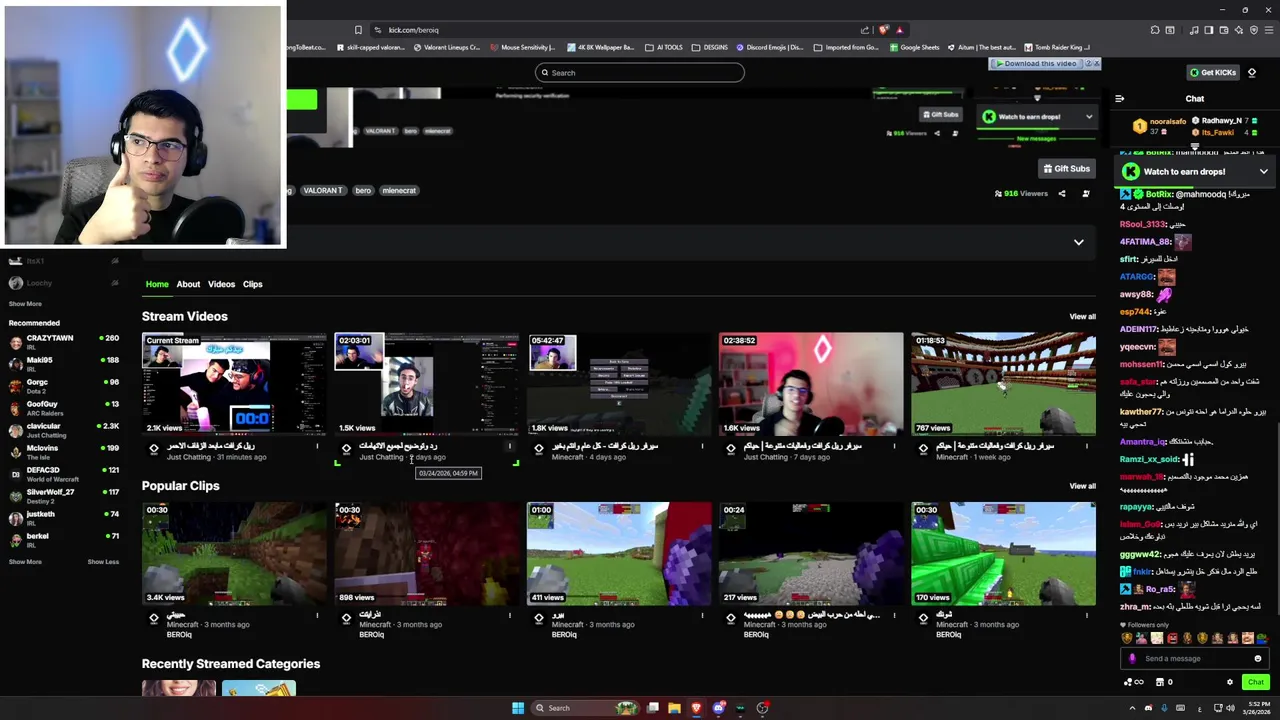1280x720 pixels.
Task: Open recommended channel SilverWolf_27
Action: (x=64, y=496)
